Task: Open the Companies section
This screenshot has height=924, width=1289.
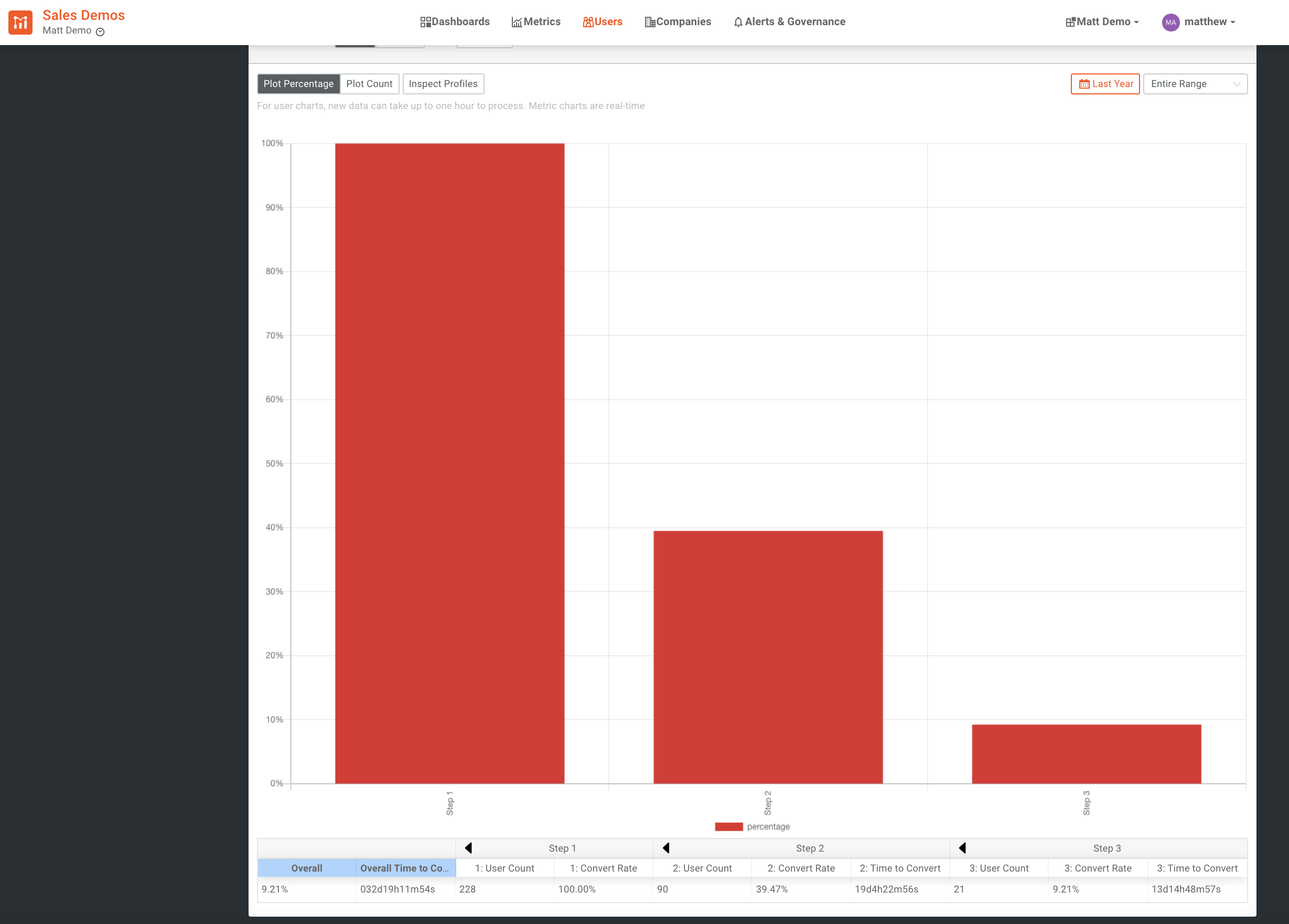Action: [678, 22]
